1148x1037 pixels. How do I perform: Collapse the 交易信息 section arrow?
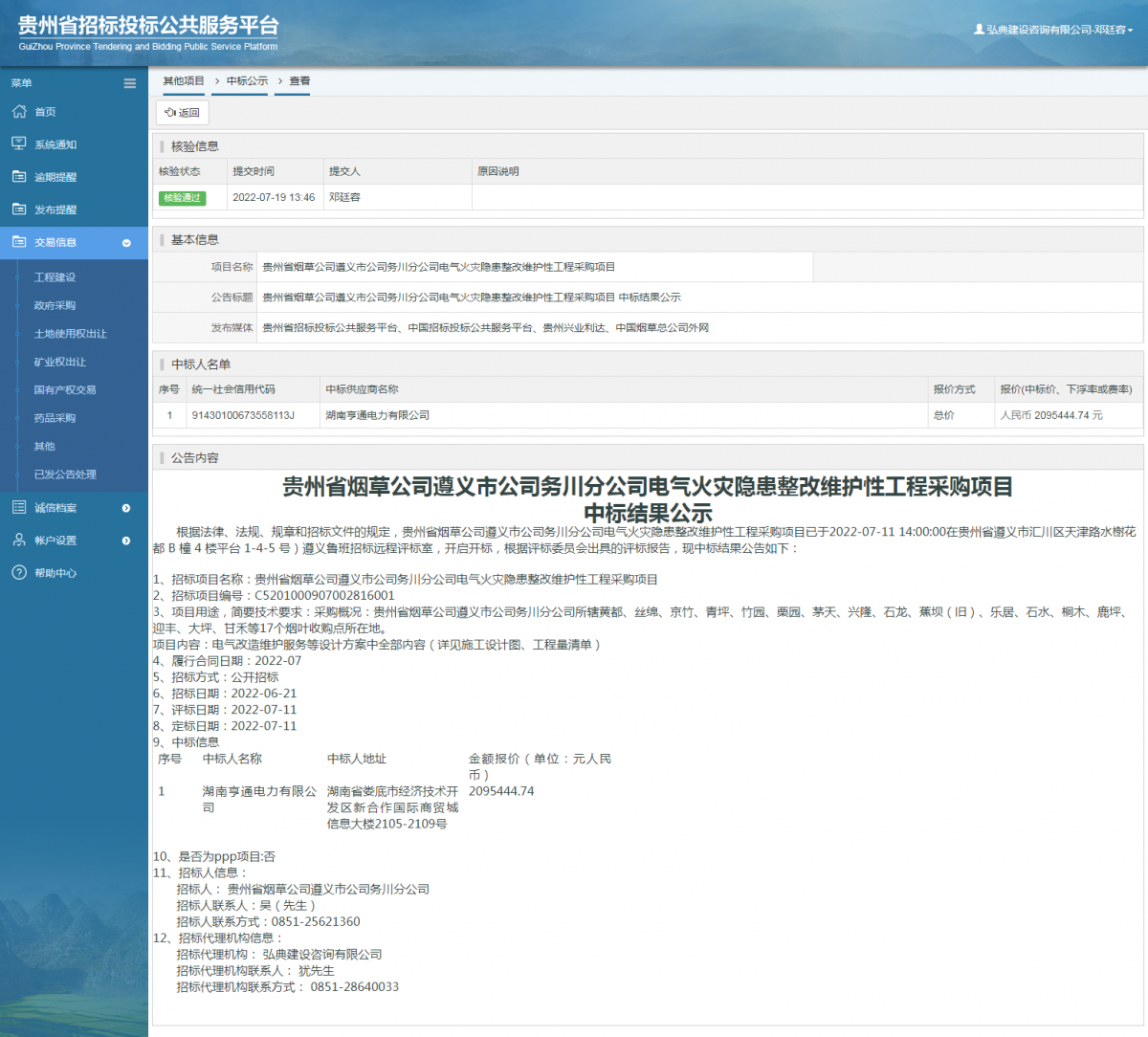coord(126,243)
